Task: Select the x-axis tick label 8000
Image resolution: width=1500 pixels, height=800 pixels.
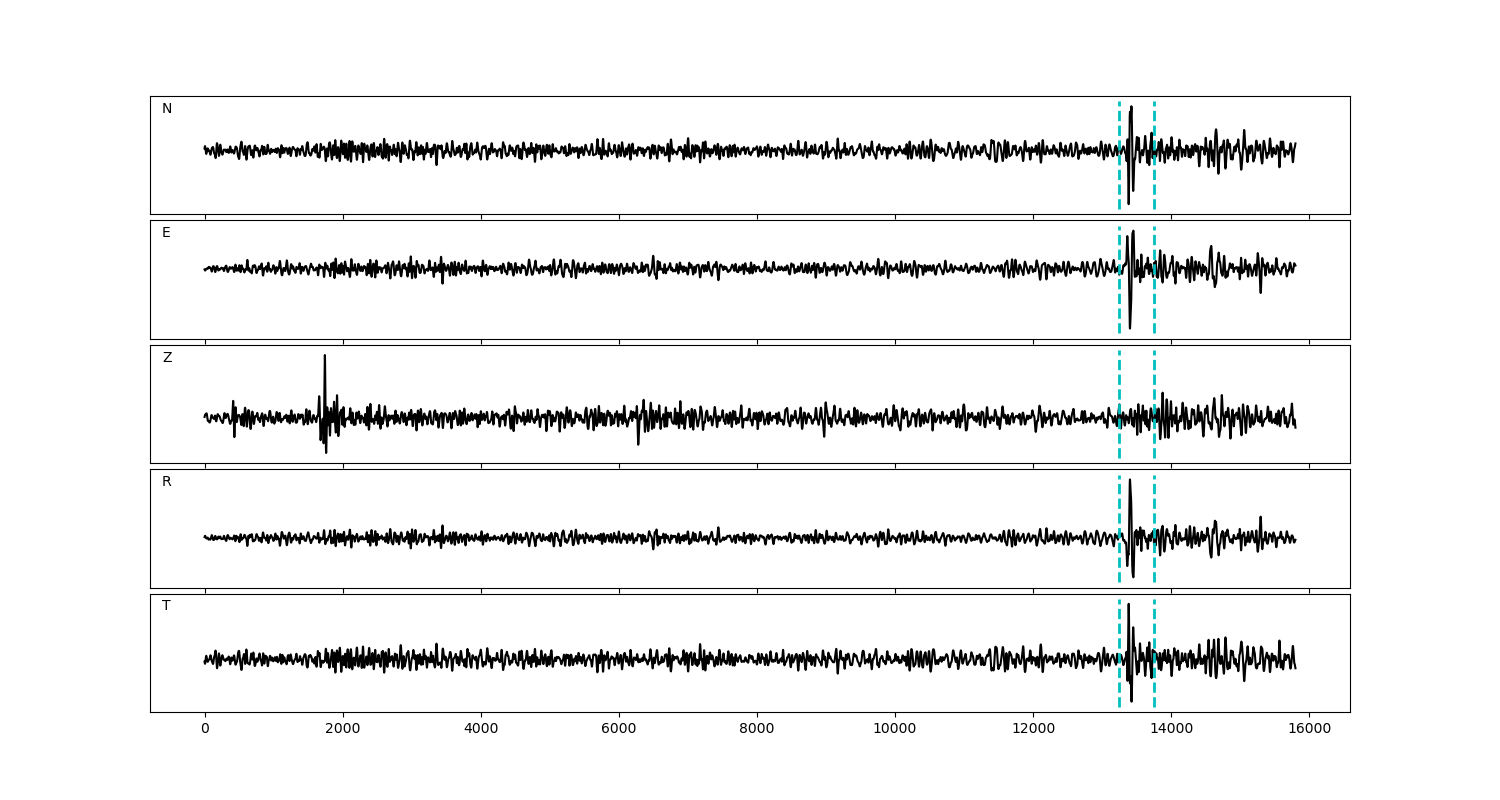Action: 757,729
